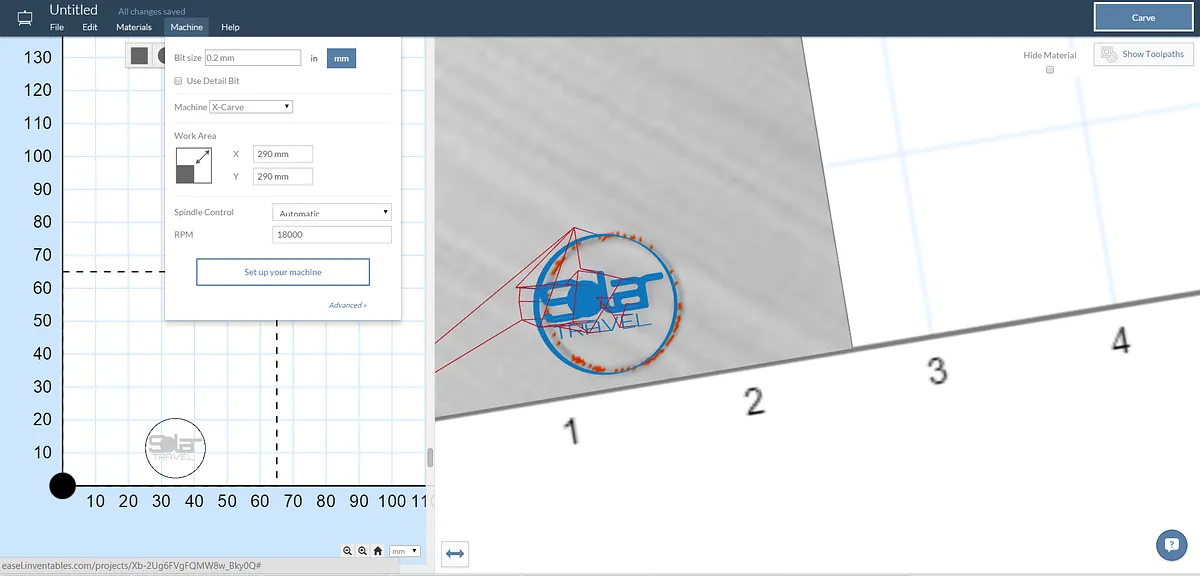Screen dimensions: 1200x576
Task: Enable the Use Detail Bit checkbox
Action: (x=178, y=81)
